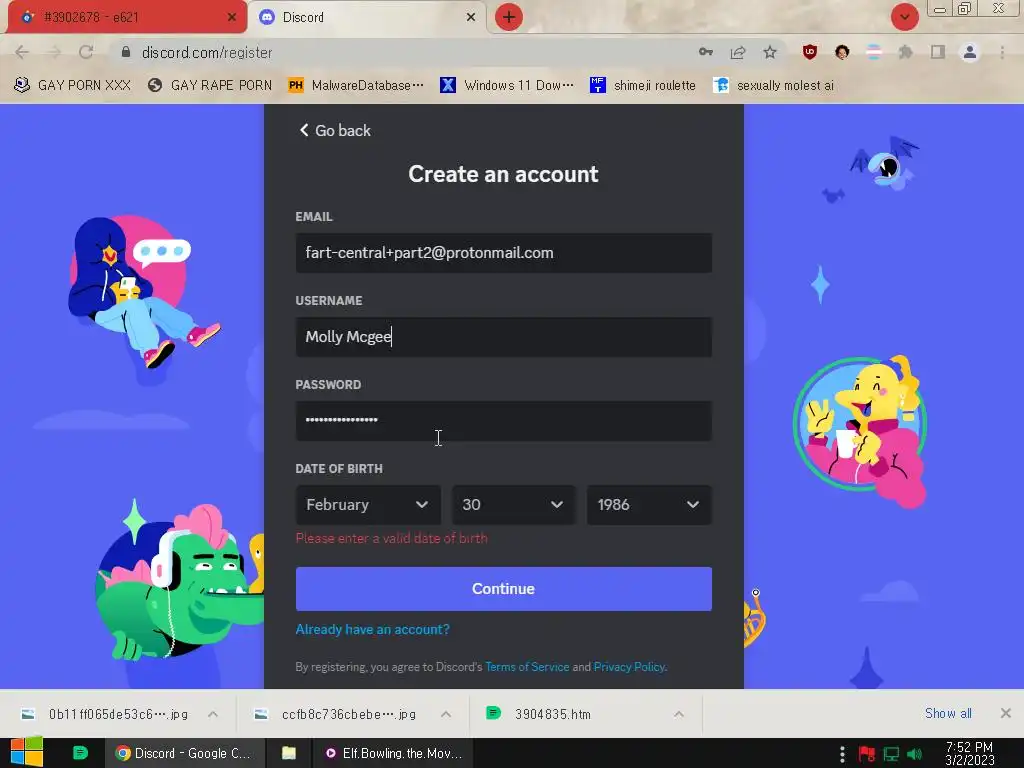
Task: Close the #3902678 - e621 tab
Action: click(x=231, y=17)
